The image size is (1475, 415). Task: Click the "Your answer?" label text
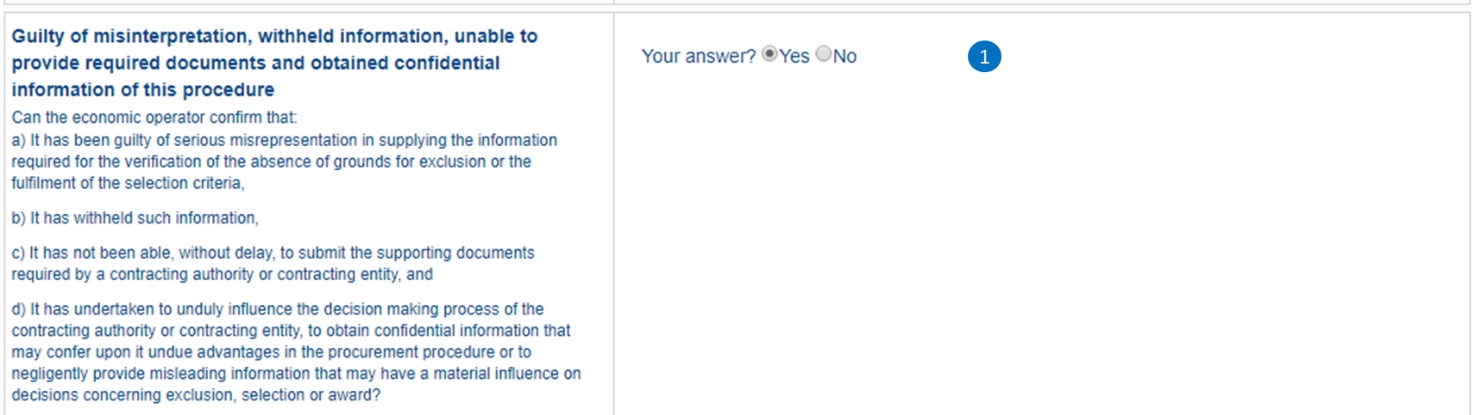[698, 57]
